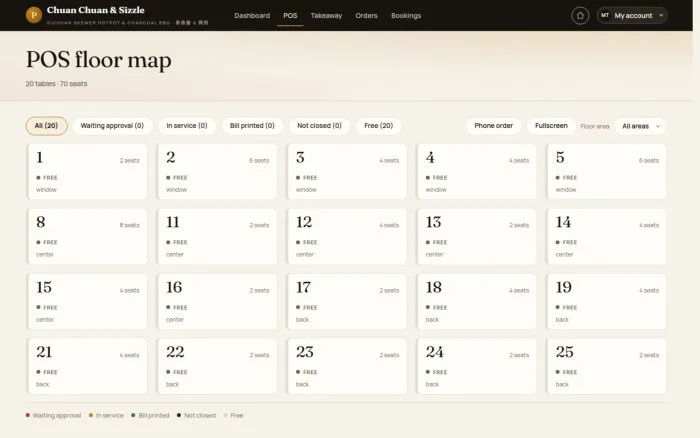This screenshot has height=438, width=700.
Task: Open table 18 card
Action: coord(476,301)
